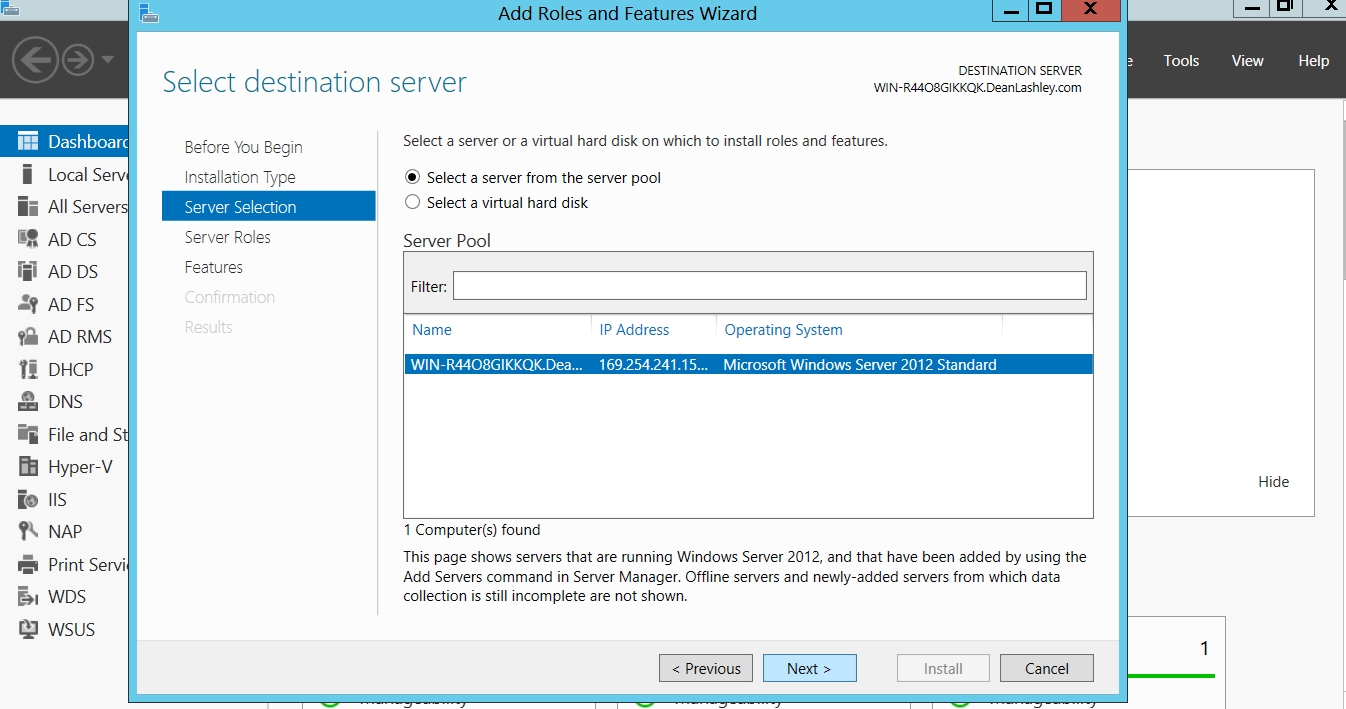Select a server from the server pool
1346x709 pixels.
tap(412, 177)
